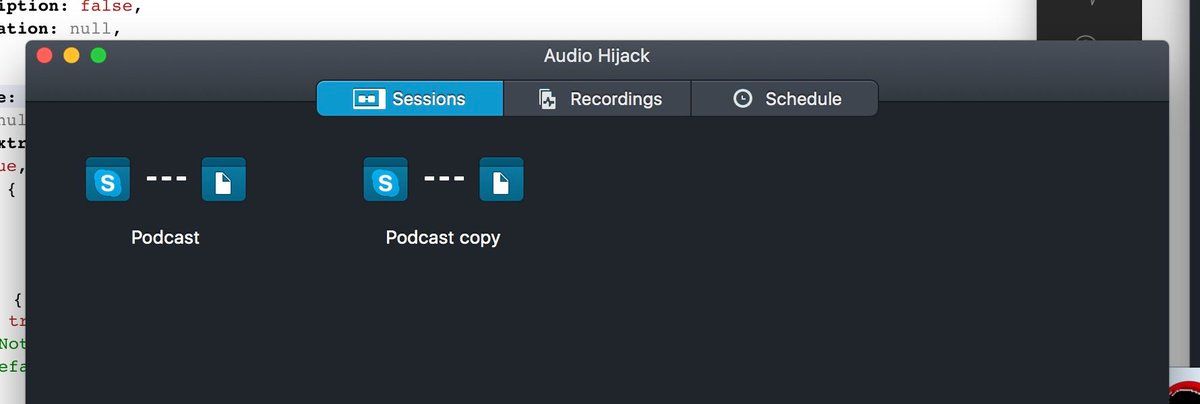Minimize the Audio Hijack window
Viewport: 1200px width, 404px height.
(71, 56)
